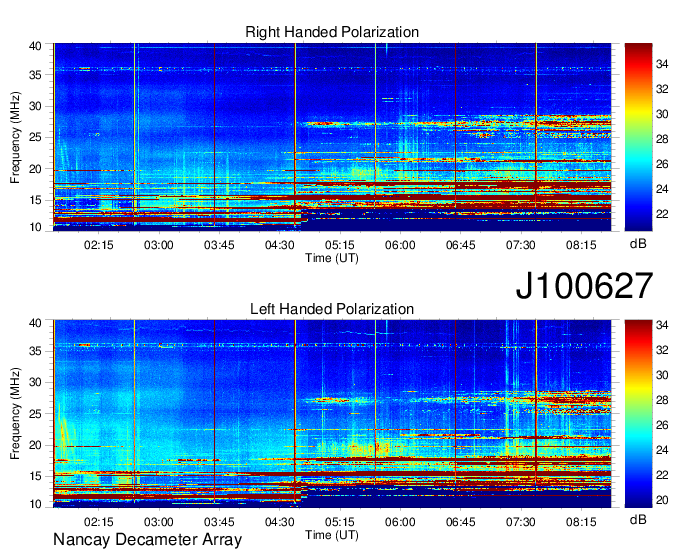Click 'Frequency (MHz)' label of top plot
This screenshot has height=552, width=680.
pyautogui.click(x=15, y=137)
